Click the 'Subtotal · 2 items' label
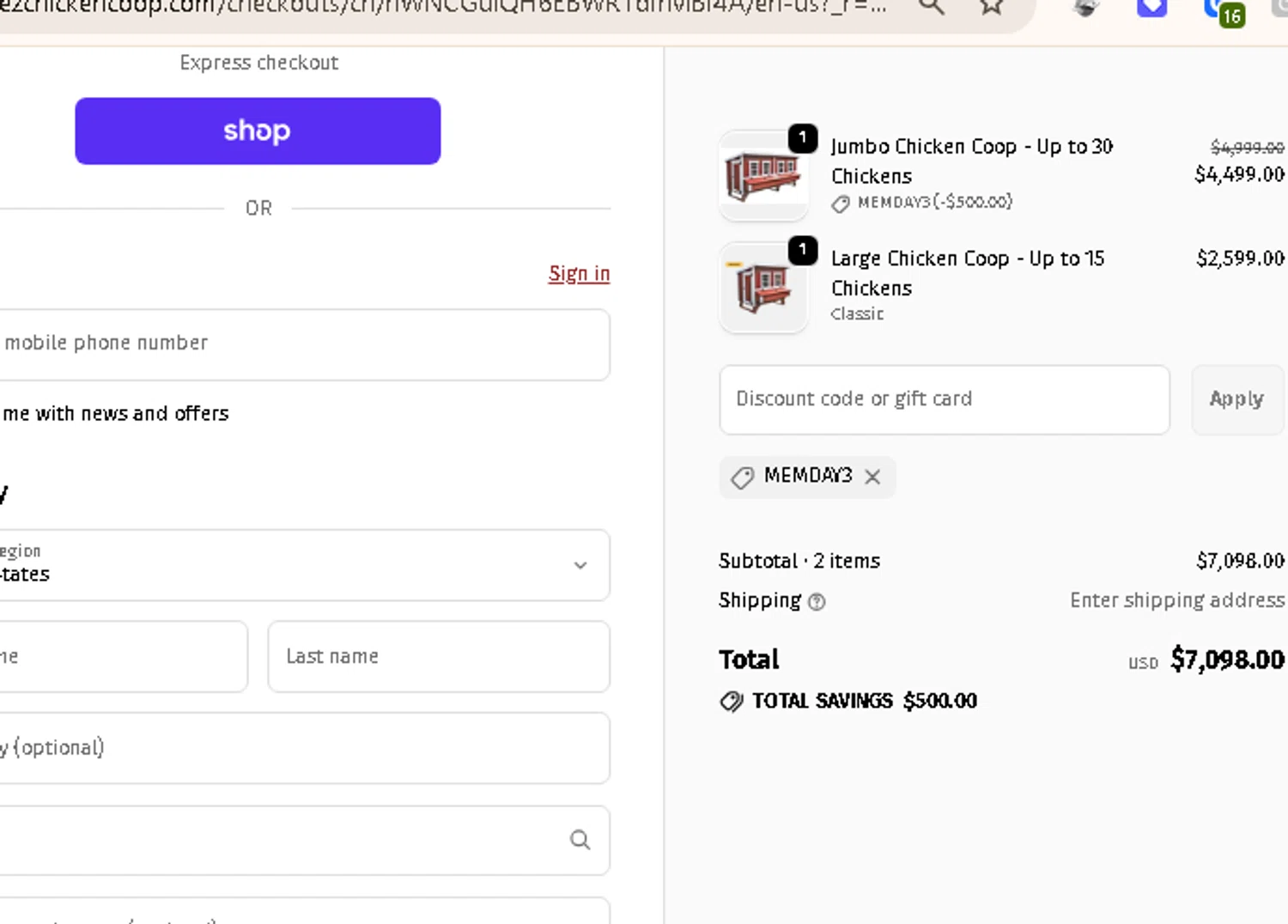This screenshot has height=924, width=1288. (x=799, y=561)
